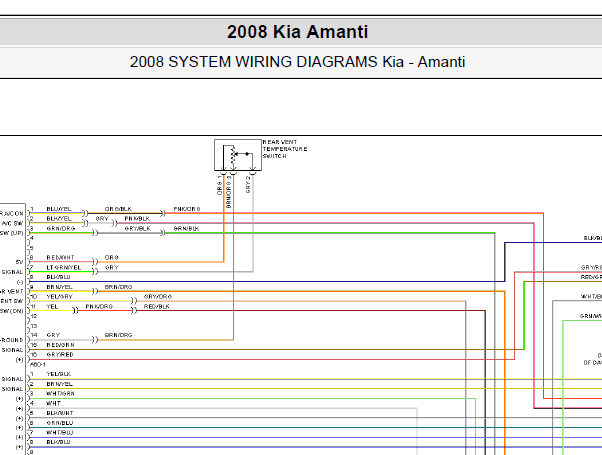Click the "GRY" label after LT GRN/YEL

coord(112,267)
